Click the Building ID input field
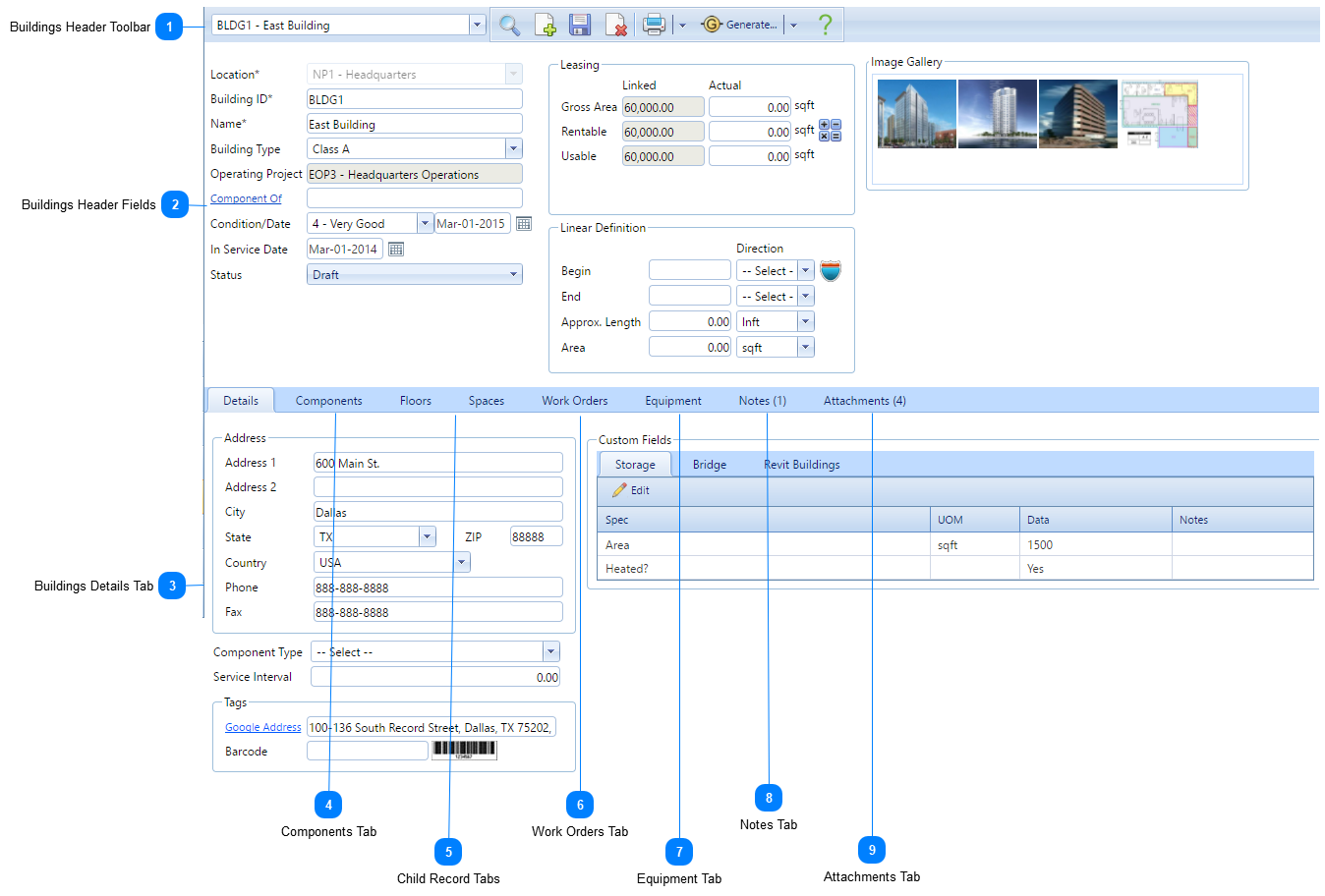Viewport: 1325px width, 896px height. (415, 99)
